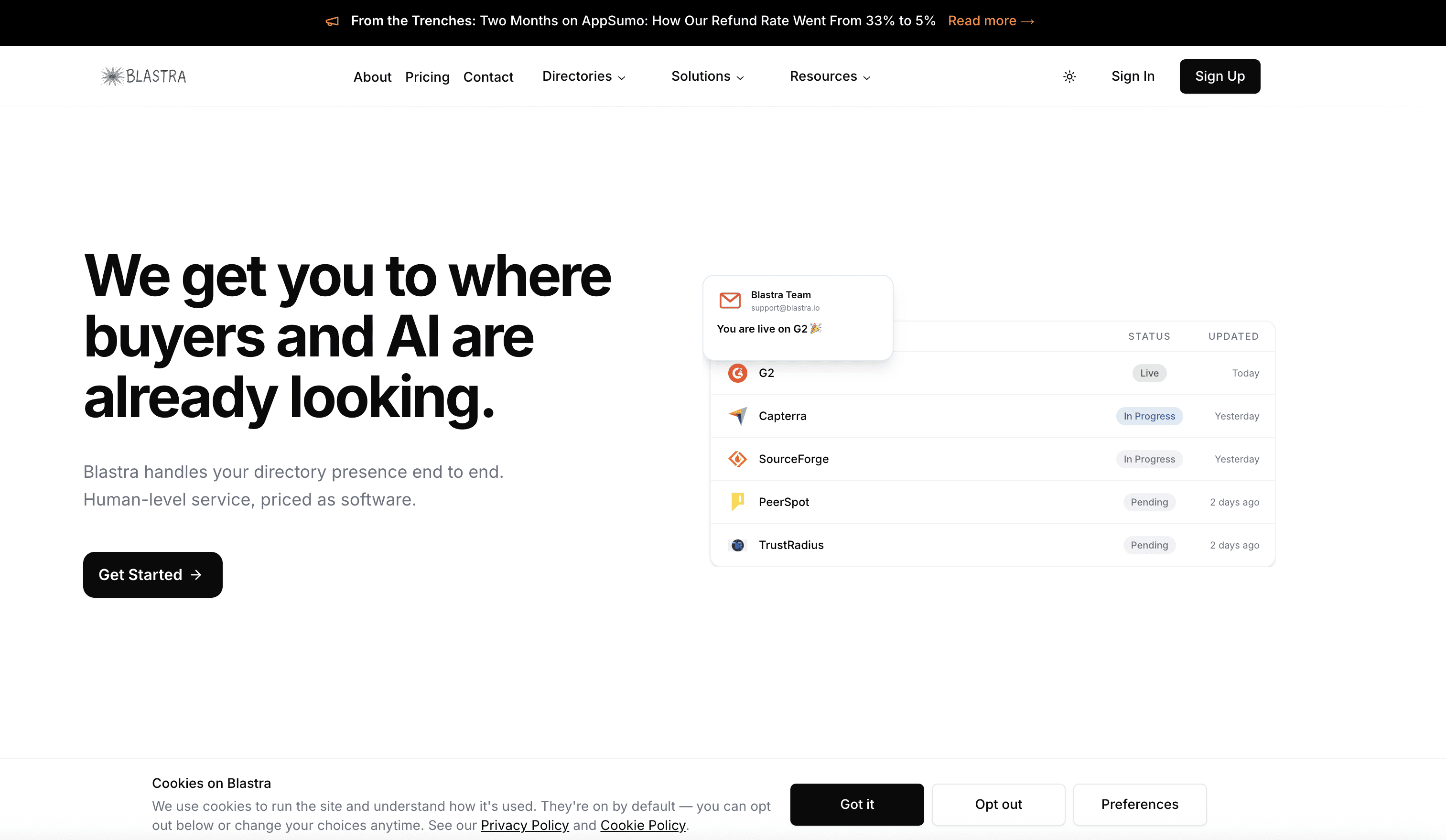Image resolution: width=1446 pixels, height=840 pixels.
Task: Click the Live status badge for G2
Action: click(1149, 373)
